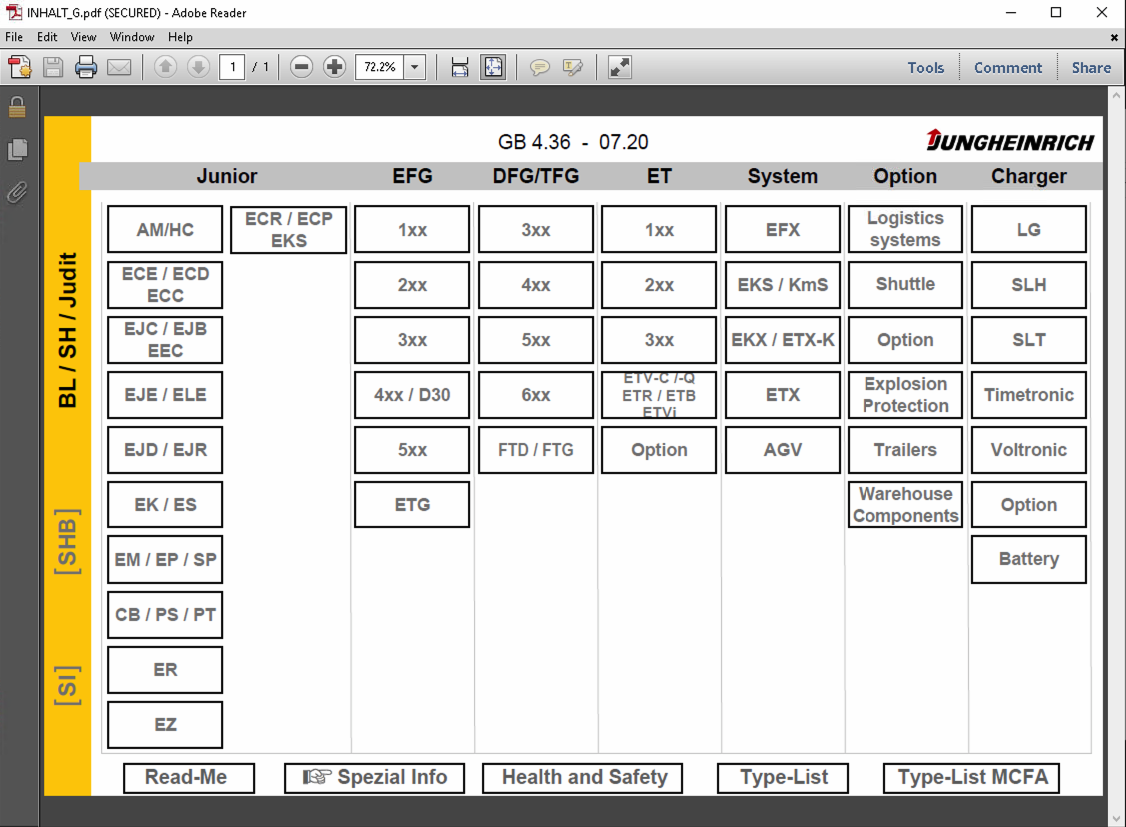Screen dimensions: 1126x827
Task: Open the zoom level dropdown arrow
Action: pos(414,67)
